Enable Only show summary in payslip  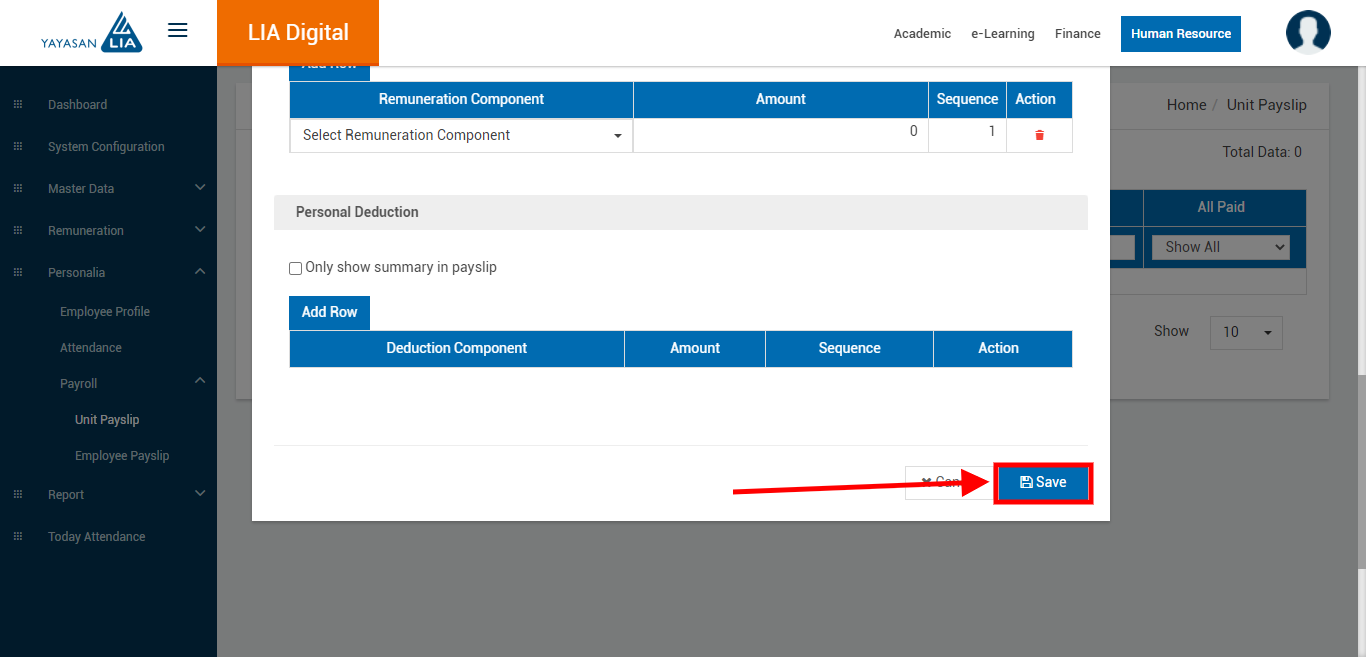pos(295,268)
